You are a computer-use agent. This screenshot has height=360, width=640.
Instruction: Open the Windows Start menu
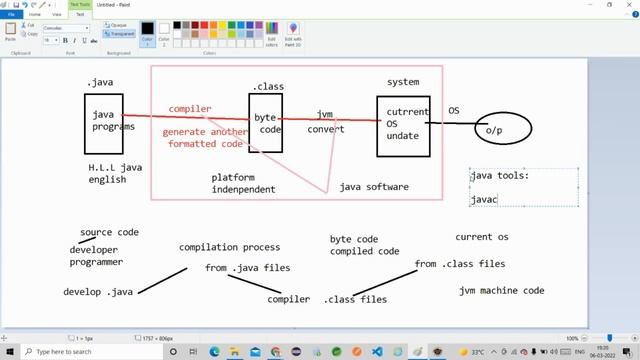click(x=10, y=351)
